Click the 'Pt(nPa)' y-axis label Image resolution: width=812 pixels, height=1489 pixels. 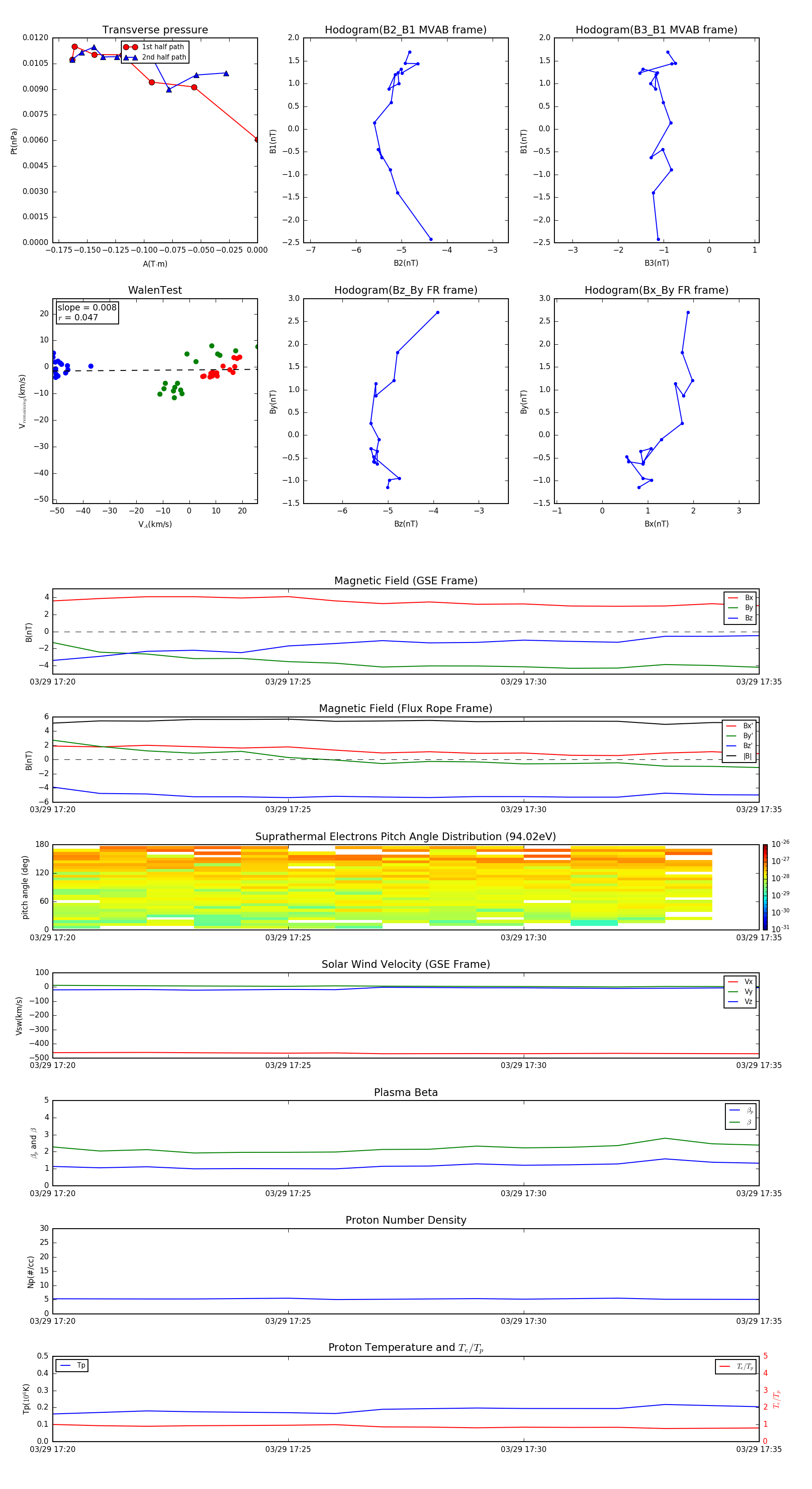pos(14,140)
